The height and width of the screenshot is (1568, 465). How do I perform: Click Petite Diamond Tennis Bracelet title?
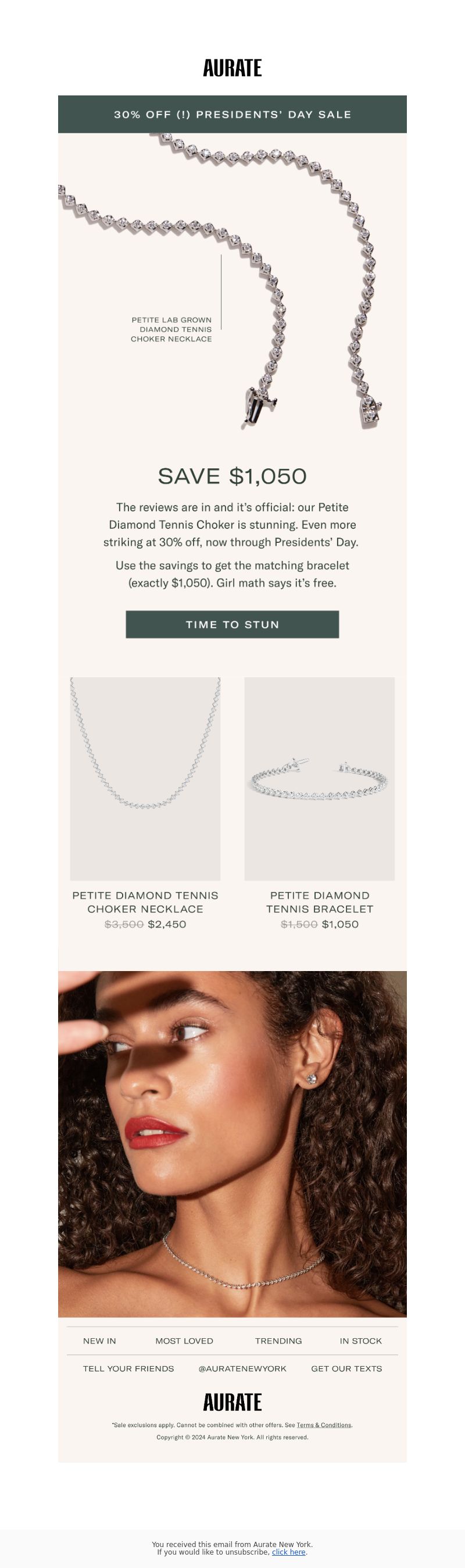(x=320, y=902)
